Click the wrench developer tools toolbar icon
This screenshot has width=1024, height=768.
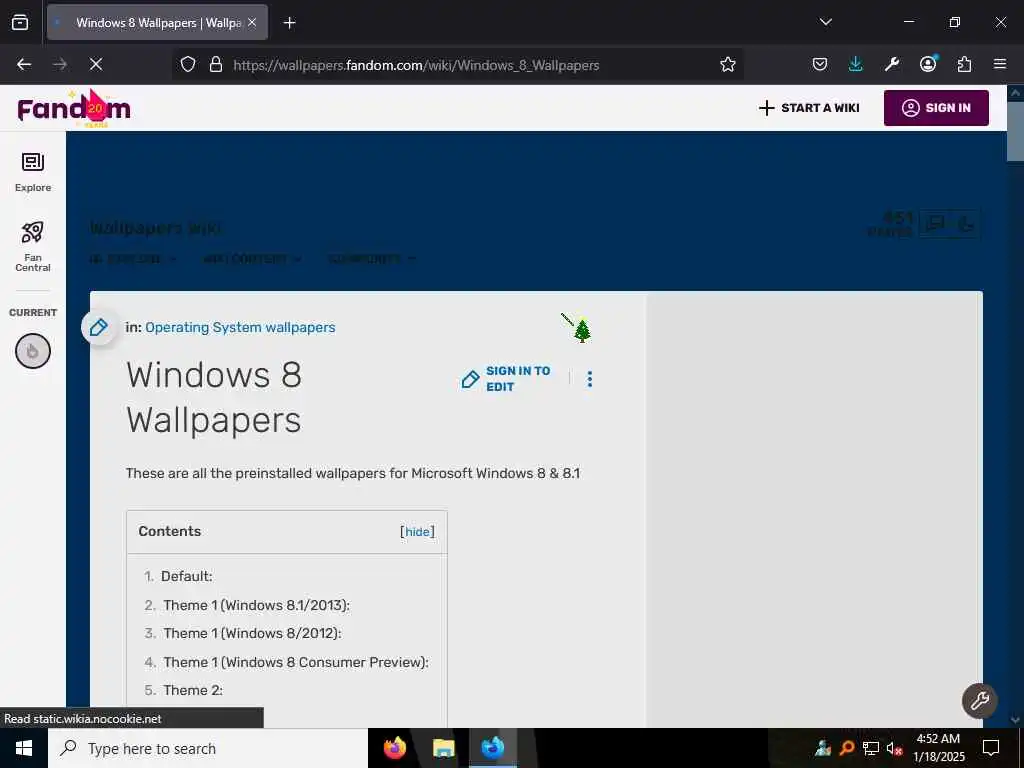[891, 64]
